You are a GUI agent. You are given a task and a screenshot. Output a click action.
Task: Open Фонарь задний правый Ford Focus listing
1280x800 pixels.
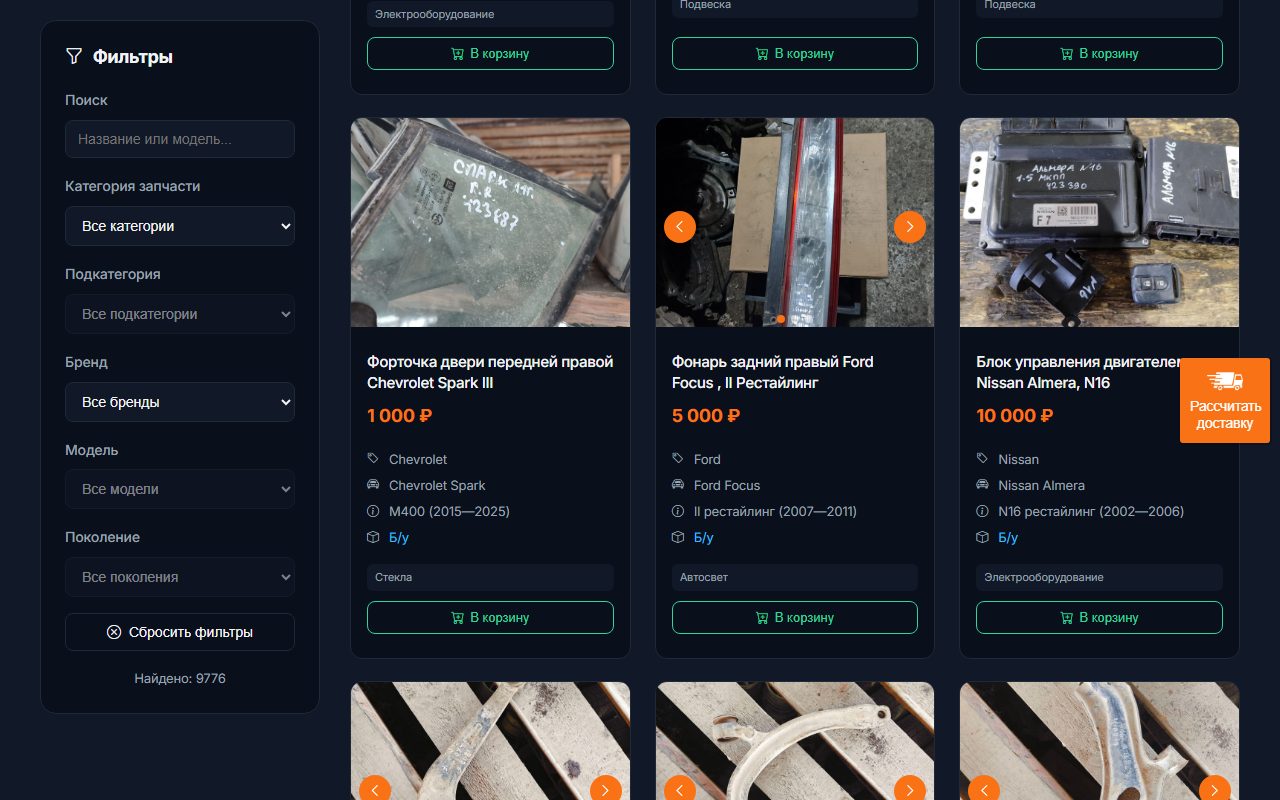pos(773,372)
